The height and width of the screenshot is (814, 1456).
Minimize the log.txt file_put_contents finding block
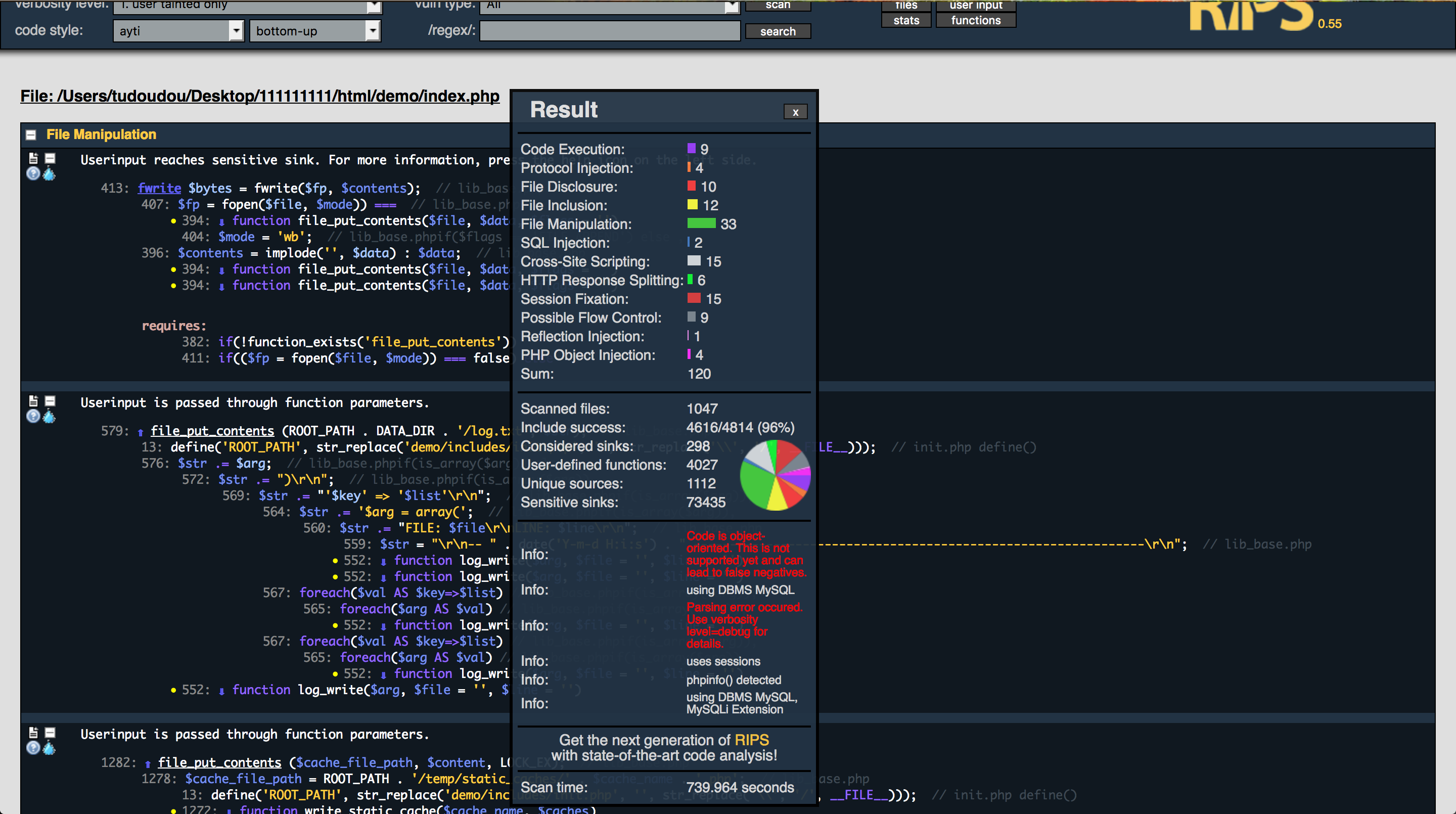click(x=51, y=401)
